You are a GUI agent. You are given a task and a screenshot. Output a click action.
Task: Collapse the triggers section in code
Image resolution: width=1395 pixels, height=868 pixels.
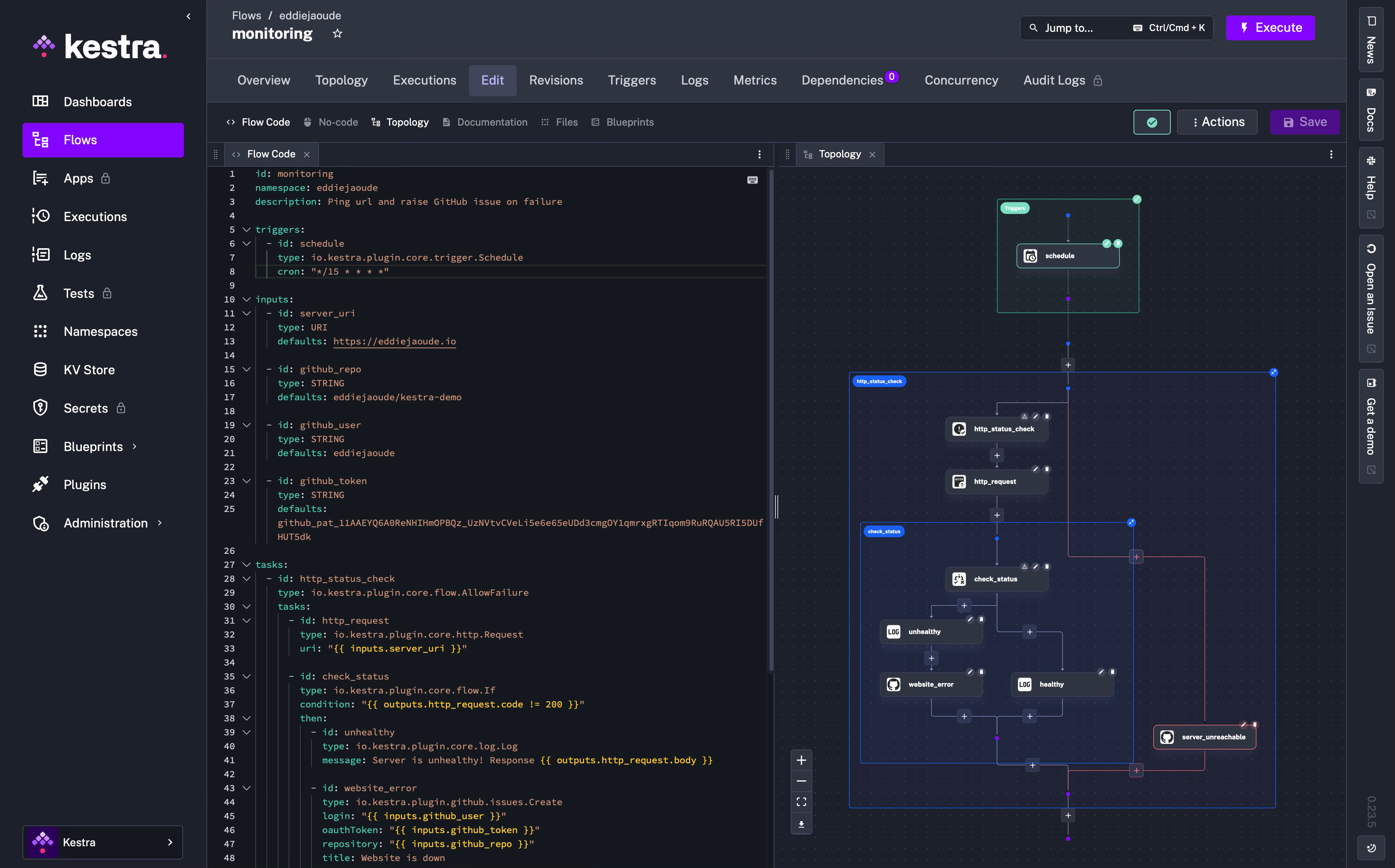pos(247,230)
